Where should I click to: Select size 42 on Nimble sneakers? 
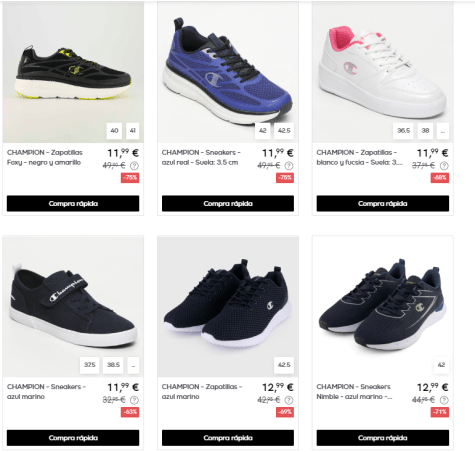pos(441,365)
